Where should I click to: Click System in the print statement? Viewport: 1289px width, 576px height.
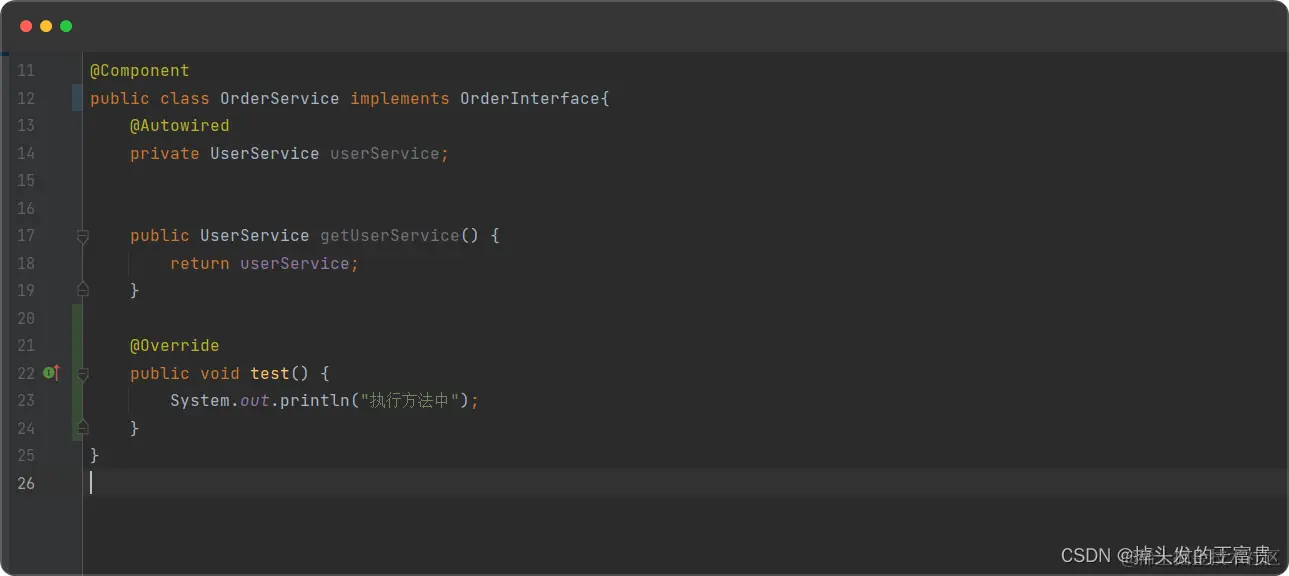click(x=200, y=401)
